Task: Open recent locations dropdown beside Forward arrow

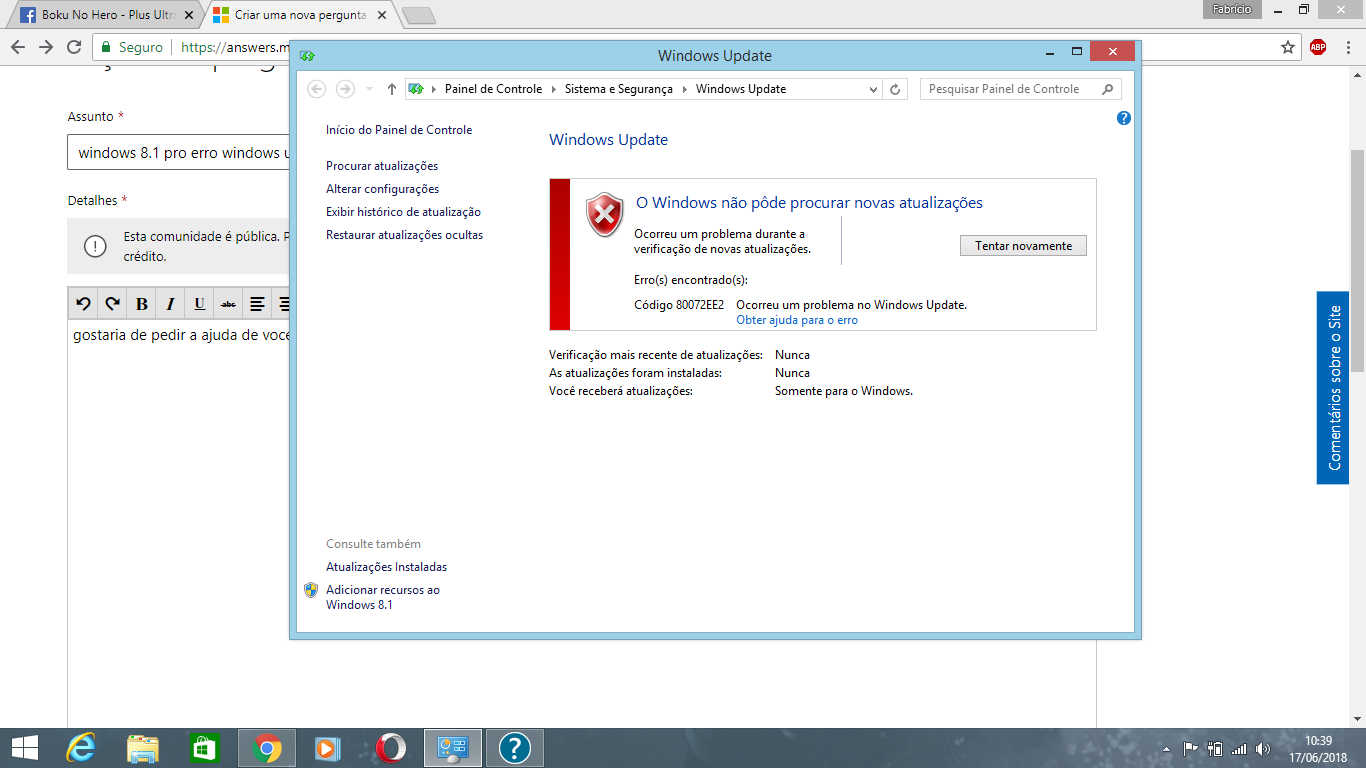Action: [369, 89]
